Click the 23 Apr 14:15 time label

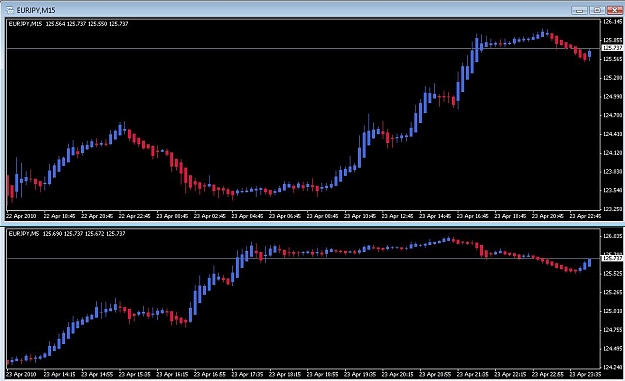59,375
